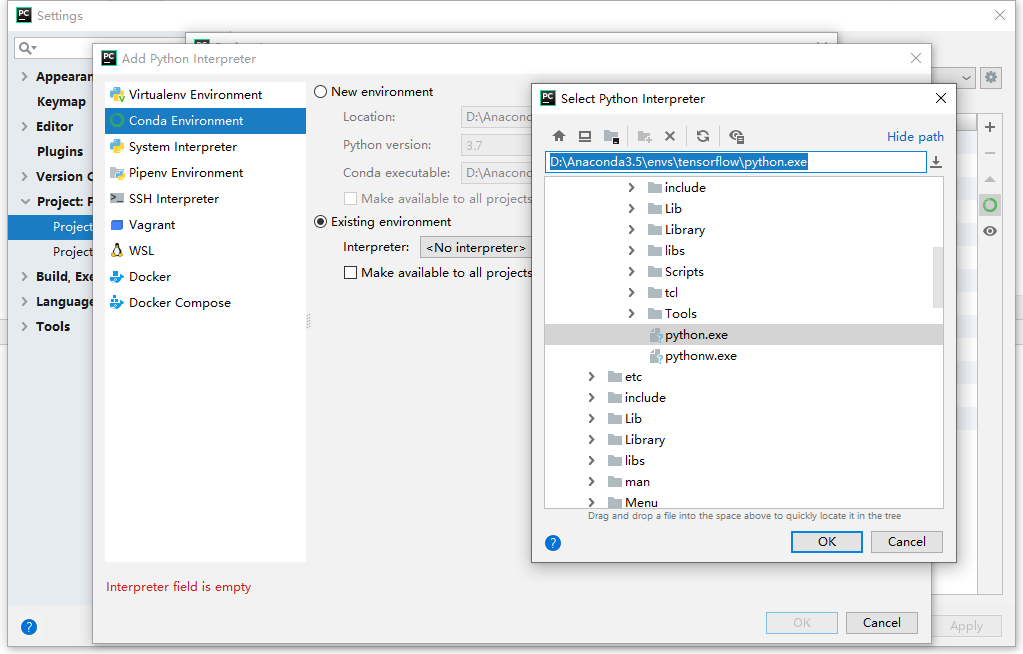Screen dimensions: 1023x654
Task: Toggle show hidden files and directories icon
Action: 737,136
